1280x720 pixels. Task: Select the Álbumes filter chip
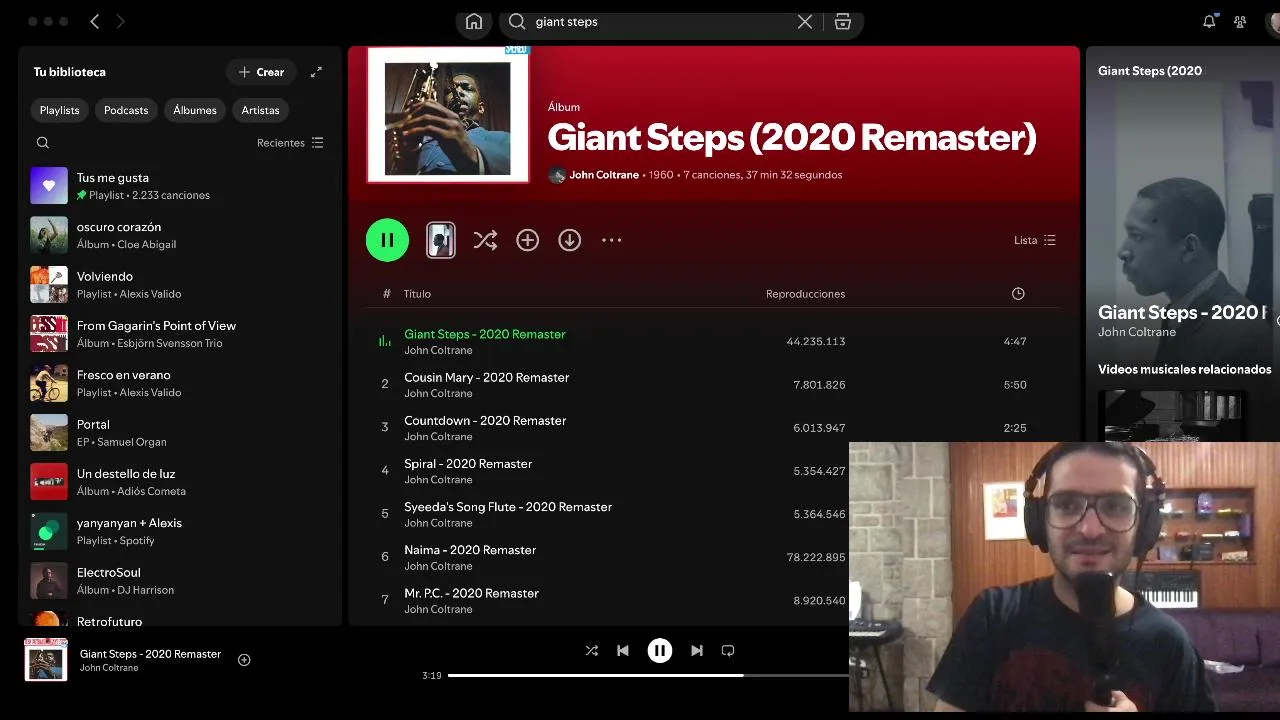(195, 110)
